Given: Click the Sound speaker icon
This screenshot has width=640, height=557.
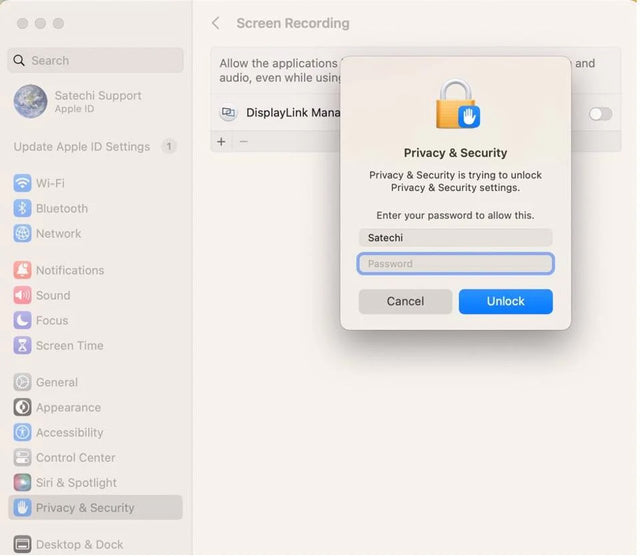Looking at the screenshot, I should (x=22, y=296).
